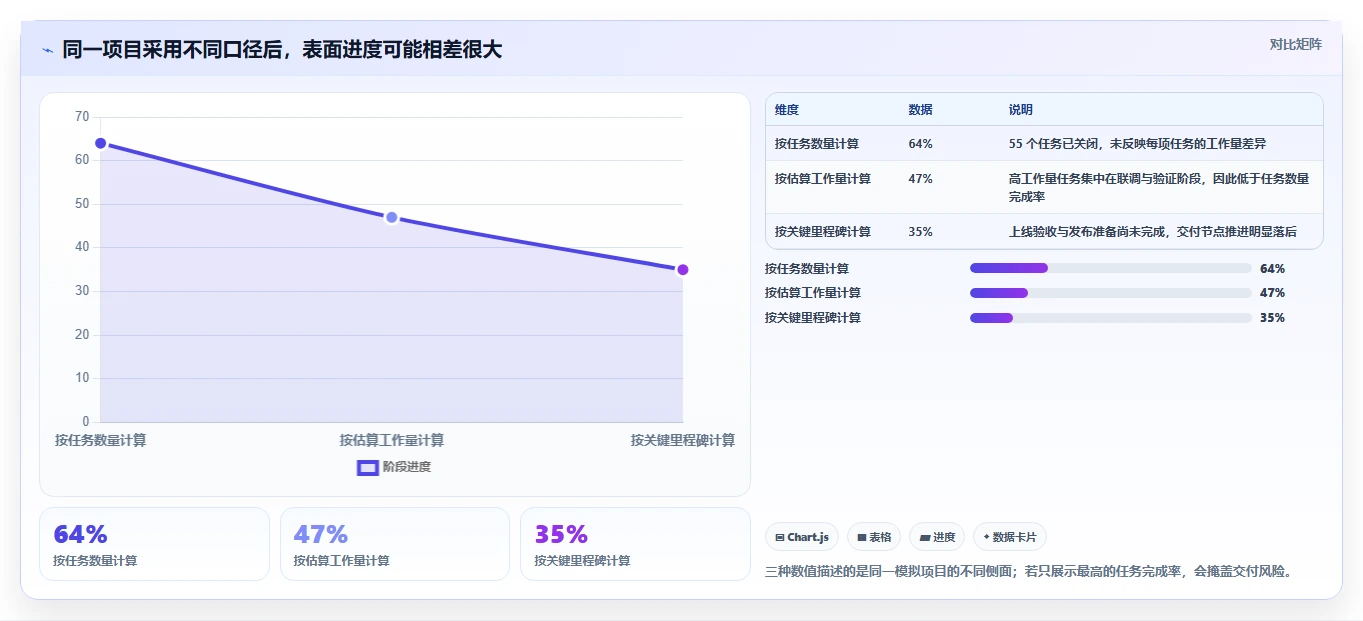Click the 对比矩阵 label in header
The image size is (1363, 621).
click(x=1295, y=44)
